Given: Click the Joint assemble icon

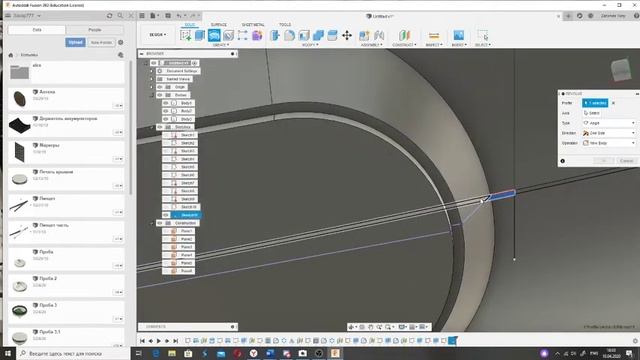Looking at the screenshot, I should point(379,36).
